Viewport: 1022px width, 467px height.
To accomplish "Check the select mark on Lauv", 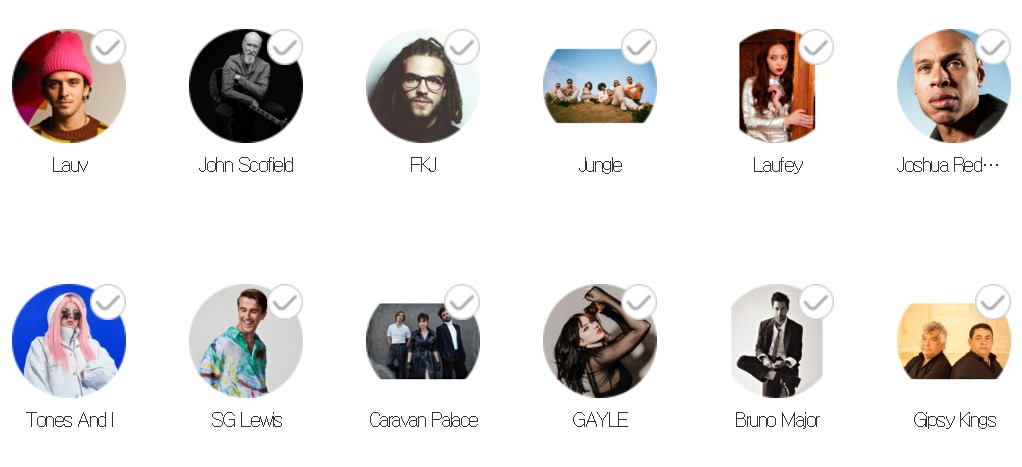I will coord(108,47).
